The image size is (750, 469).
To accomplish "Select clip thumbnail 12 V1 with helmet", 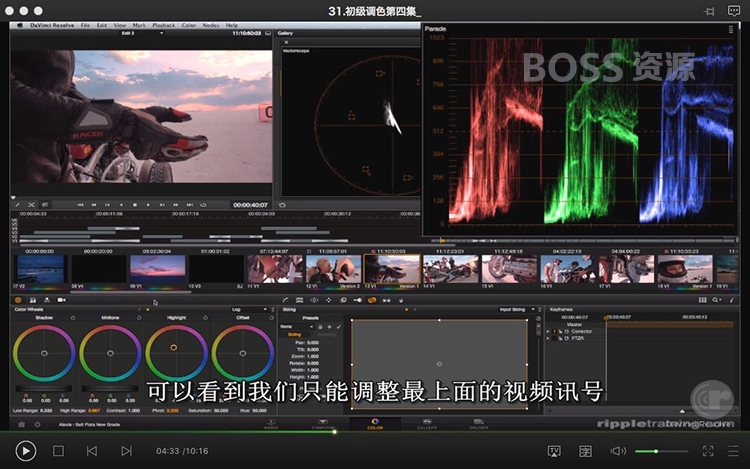I will tap(333, 269).
